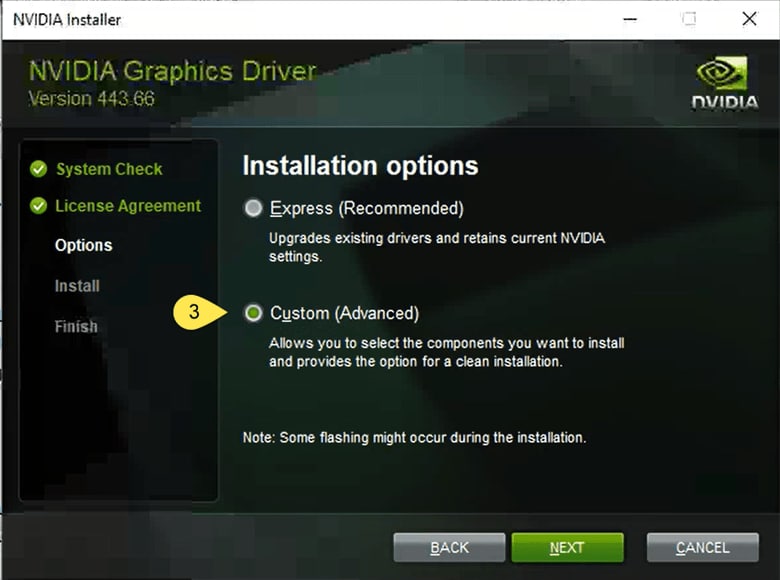Screen dimensions: 780x580
Task: Abort setup with the CANCEL button
Action: [x=702, y=547]
